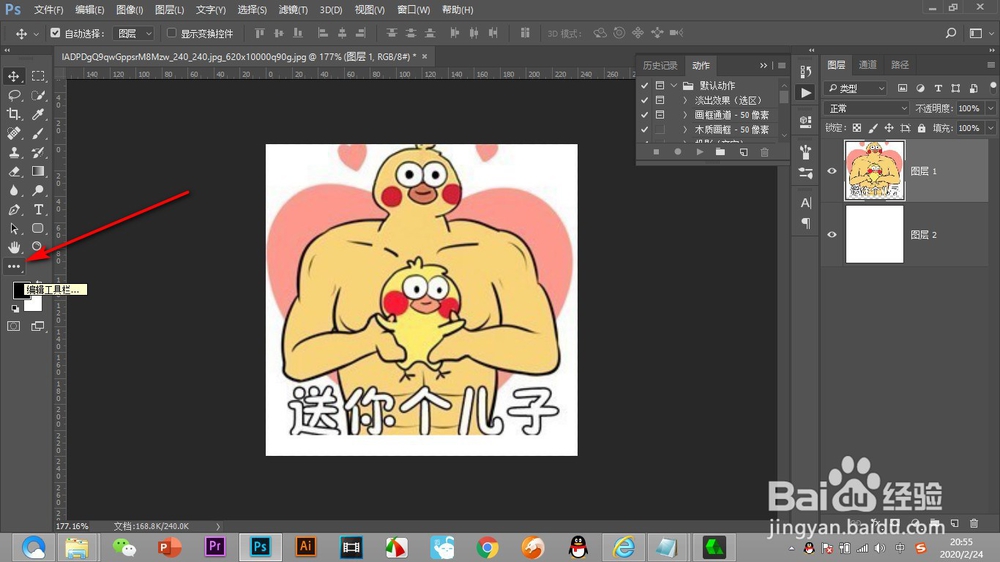Select the Blur tool
This screenshot has width=1000, height=562.
click(13, 190)
